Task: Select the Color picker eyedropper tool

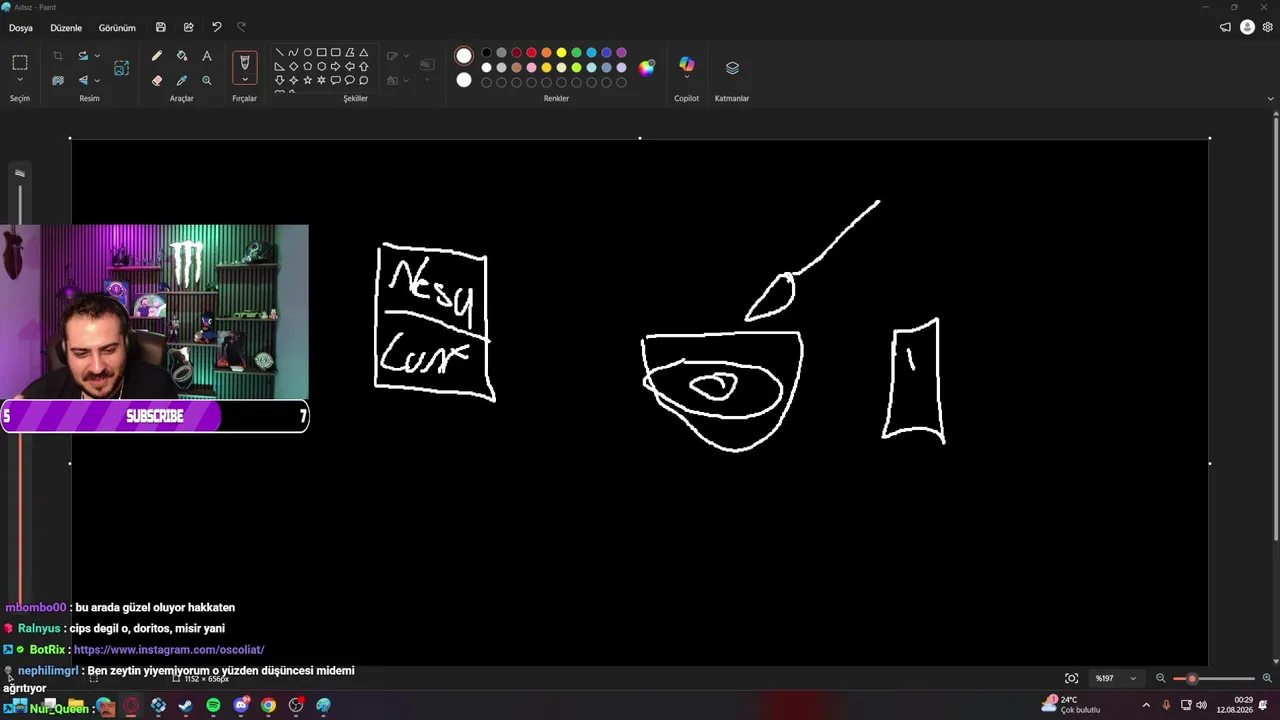Action: (x=182, y=80)
